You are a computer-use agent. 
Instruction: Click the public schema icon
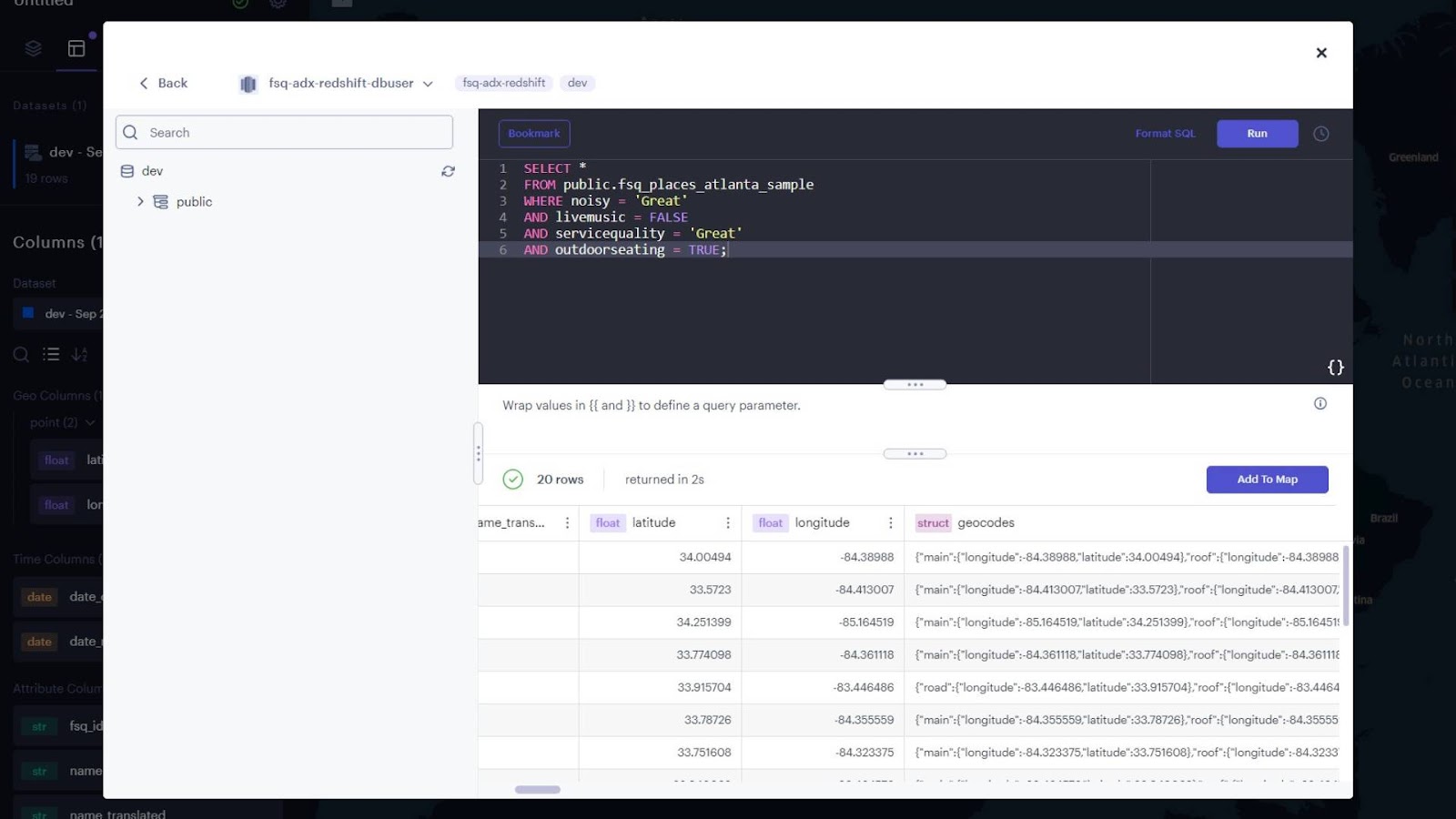click(161, 202)
